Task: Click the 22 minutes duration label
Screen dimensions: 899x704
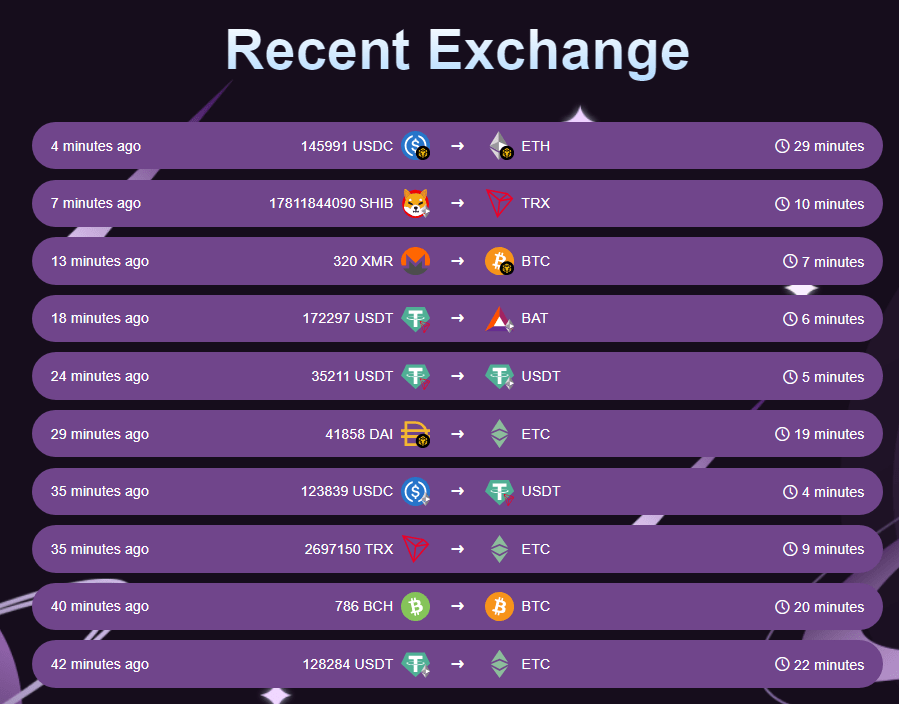Action: (828, 664)
